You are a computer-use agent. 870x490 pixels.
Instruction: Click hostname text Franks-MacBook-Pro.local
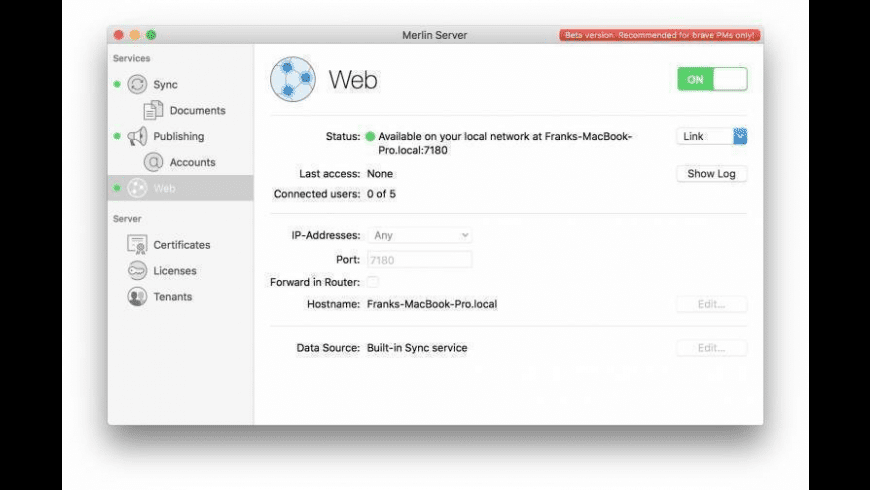(432, 304)
